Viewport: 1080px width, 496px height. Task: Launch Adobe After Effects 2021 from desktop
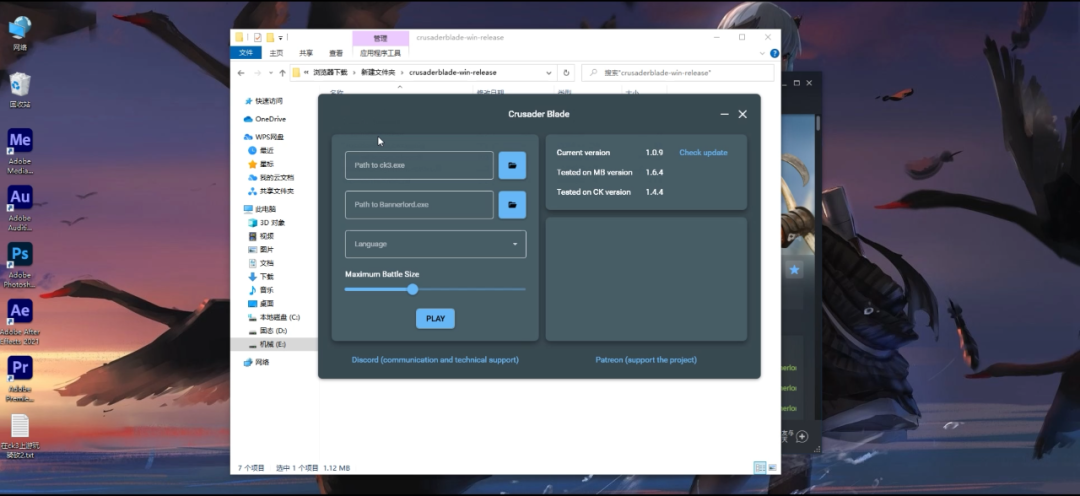20,322
